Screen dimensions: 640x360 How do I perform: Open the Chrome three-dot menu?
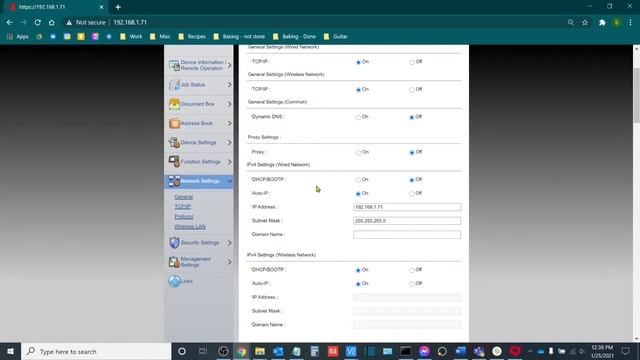[x=631, y=22]
